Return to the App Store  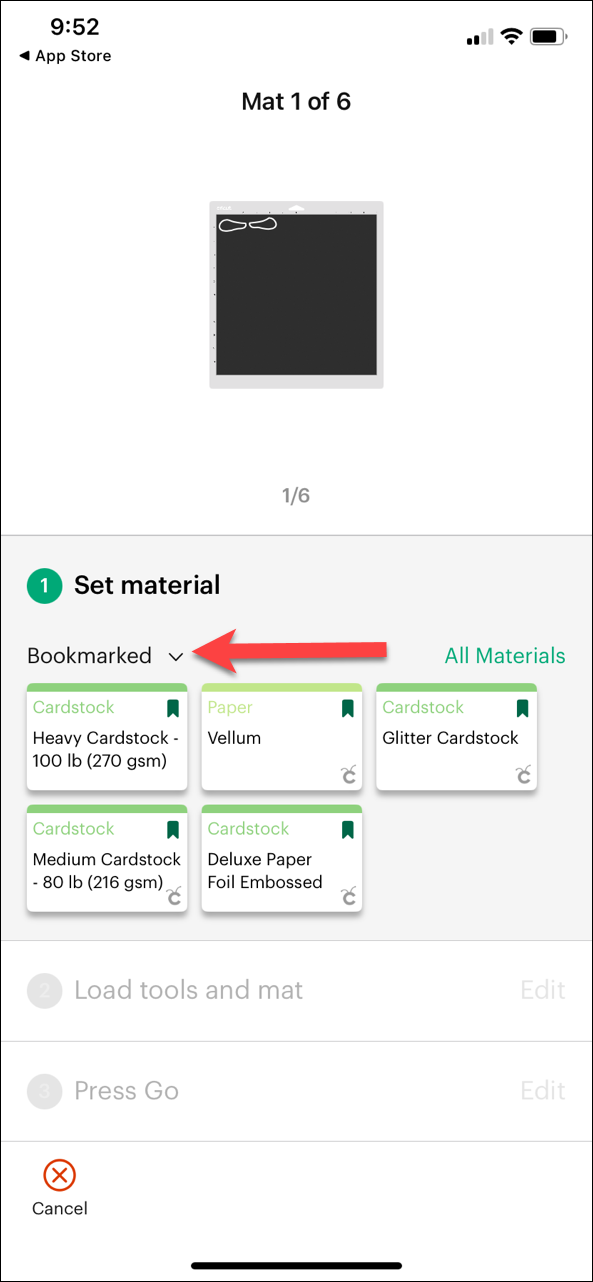coord(64,56)
